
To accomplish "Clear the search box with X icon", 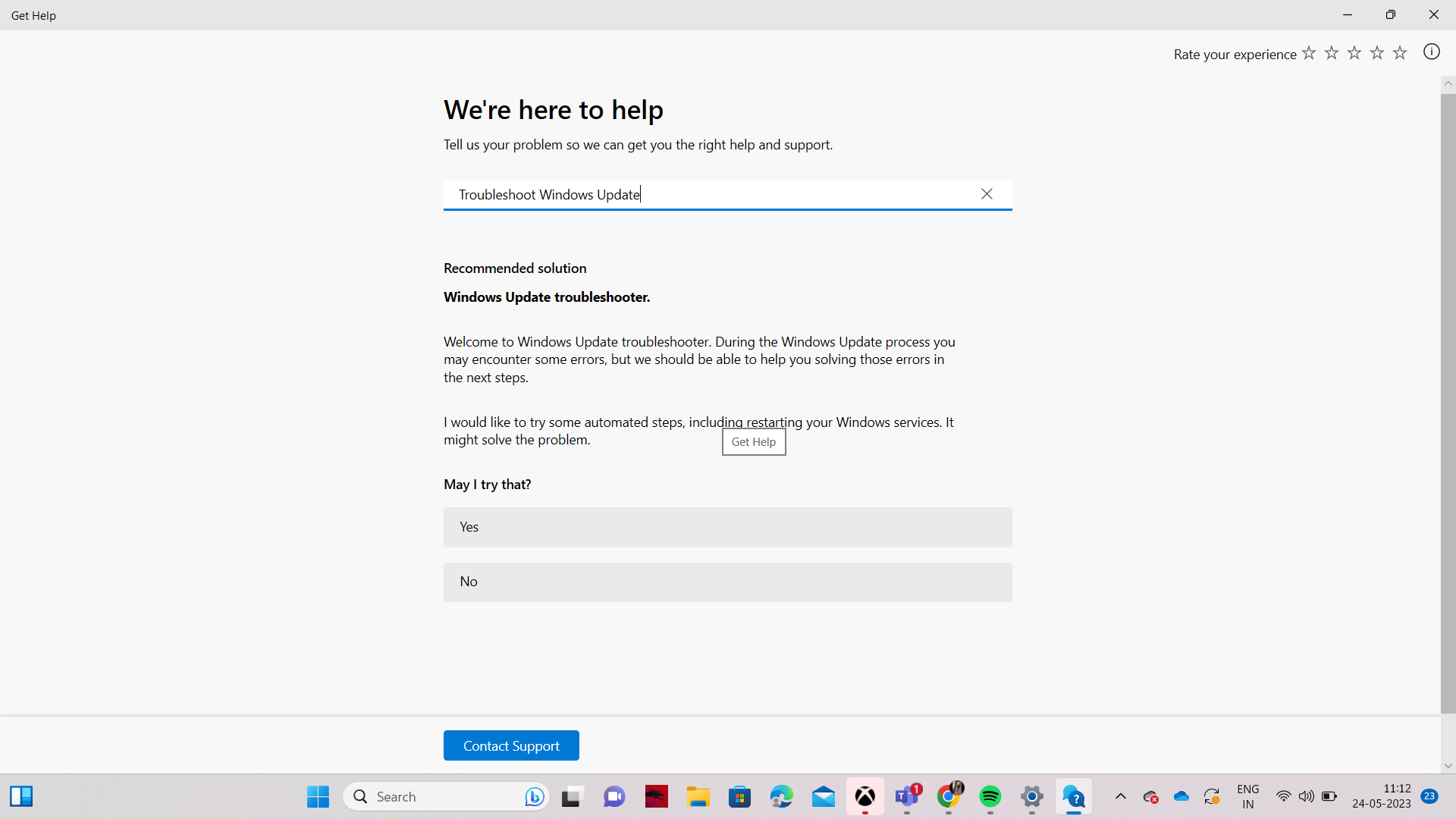I will coord(987,194).
